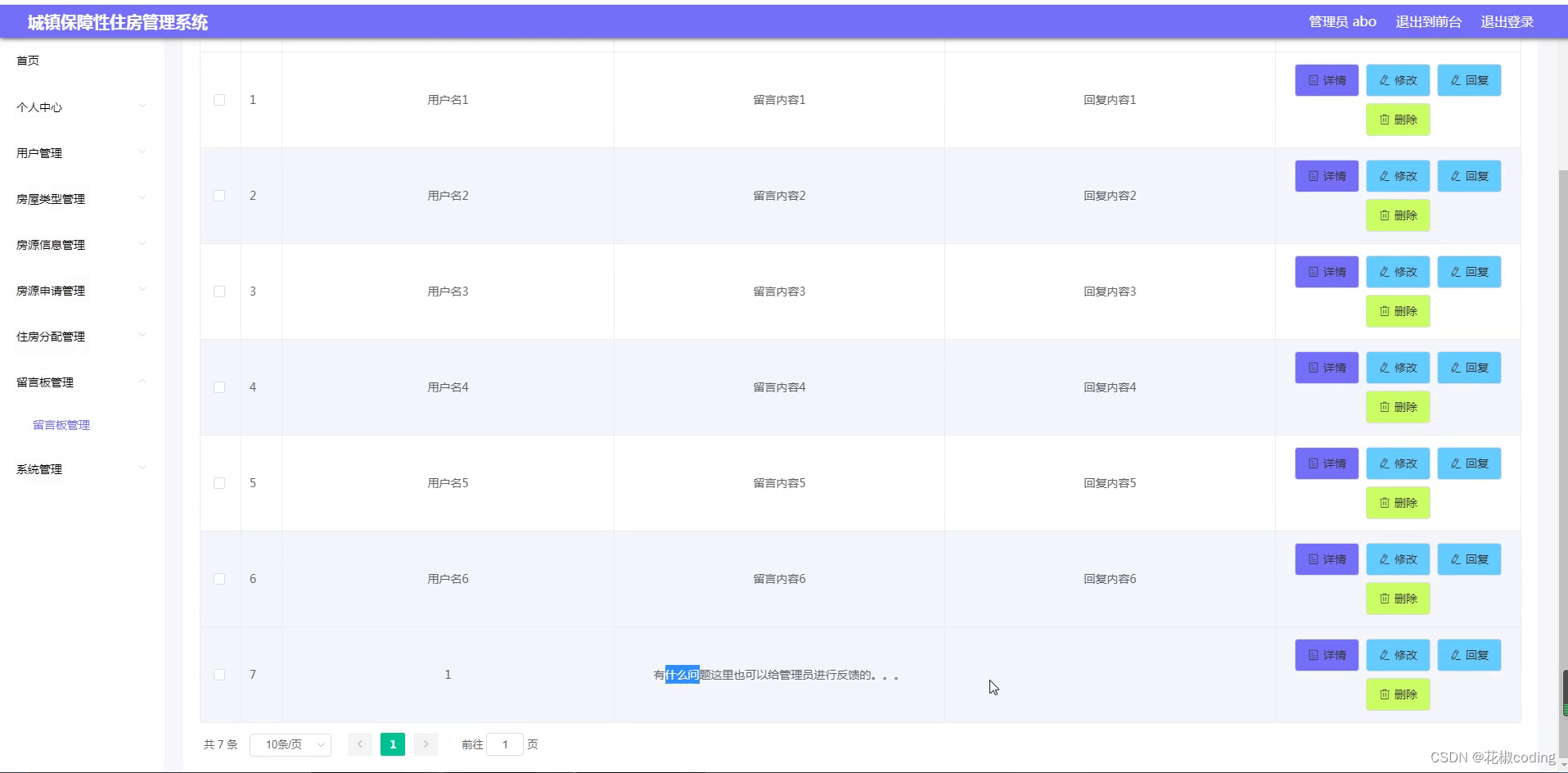Expand the 系统管理 sidebar section

[x=78, y=468]
